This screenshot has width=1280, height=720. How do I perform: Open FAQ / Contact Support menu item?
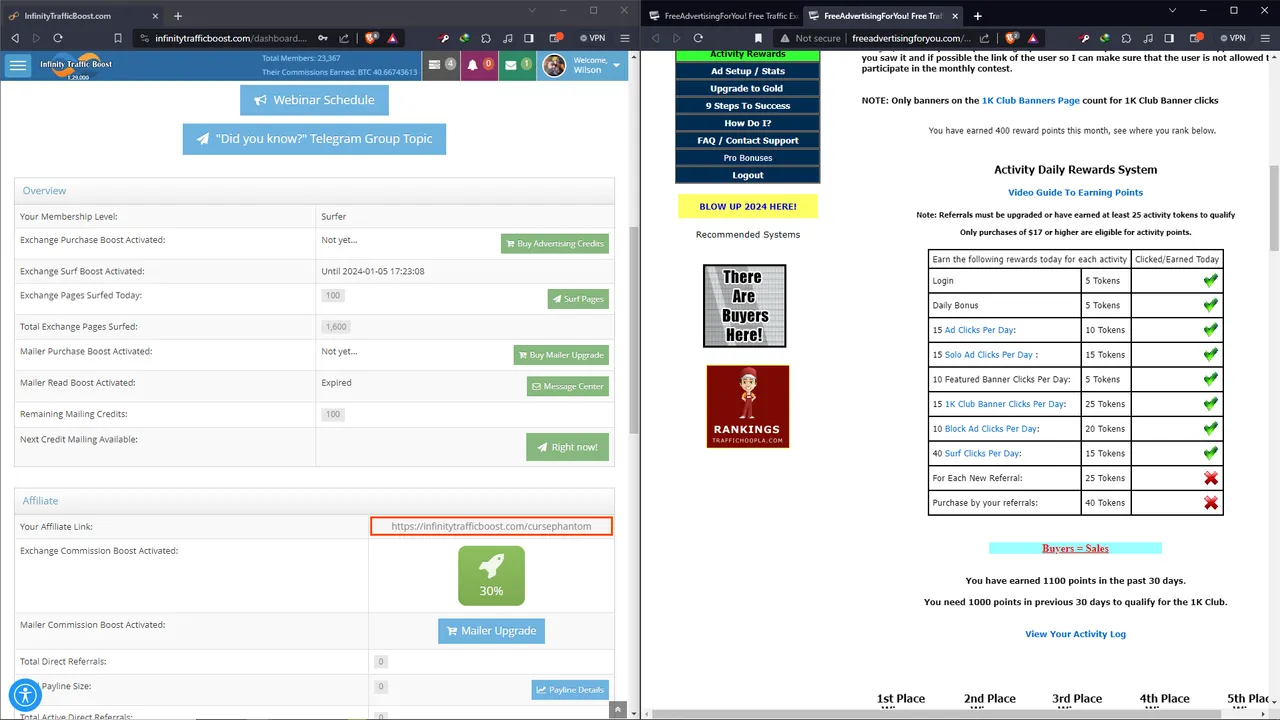[x=747, y=141]
